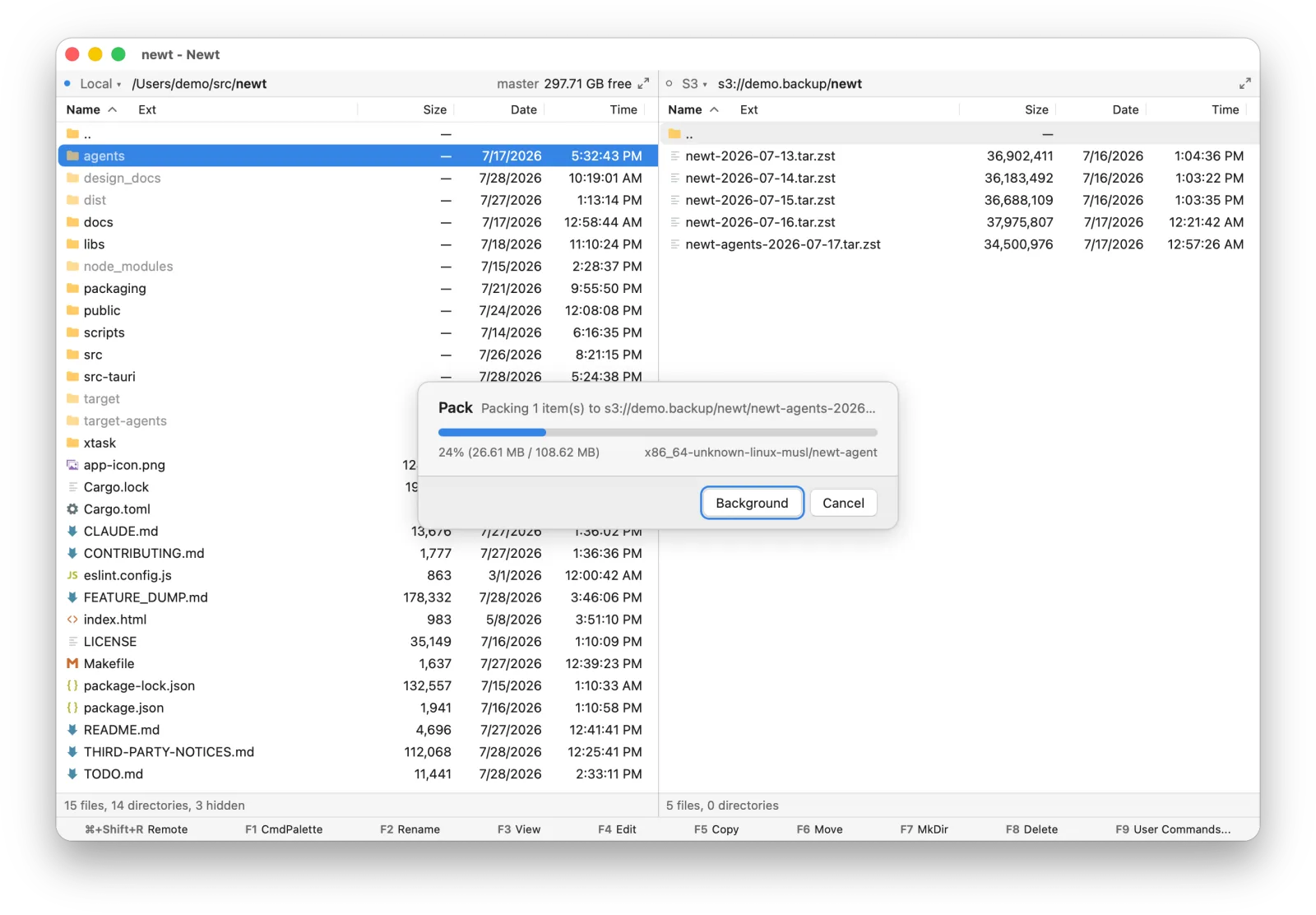
Task: Click the xtask folder icon
Action: pyautogui.click(x=72, y=443)
